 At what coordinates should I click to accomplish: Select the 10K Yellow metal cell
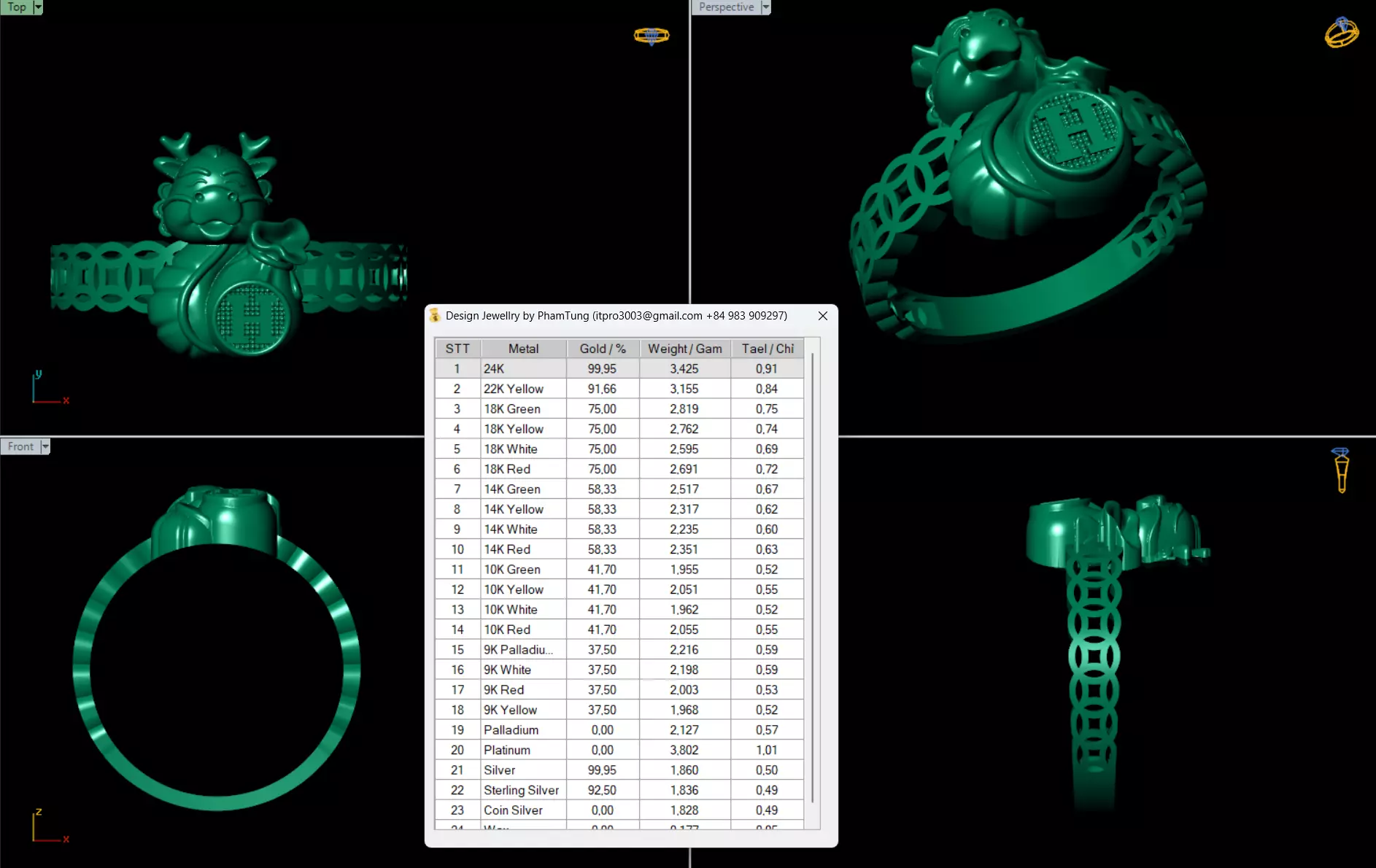pyautogui.click(x=523, y=589)
